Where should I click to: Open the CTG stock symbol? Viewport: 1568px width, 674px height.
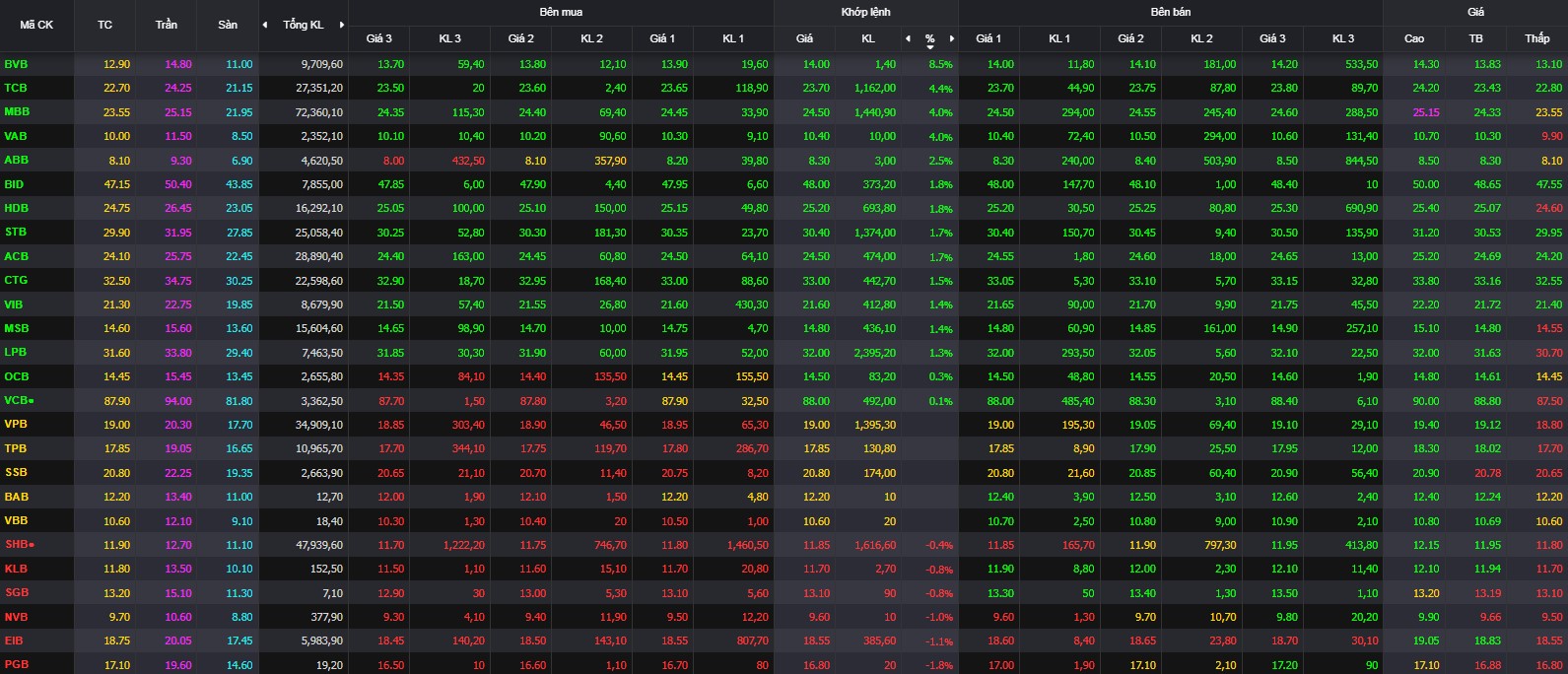coord(16,280)
